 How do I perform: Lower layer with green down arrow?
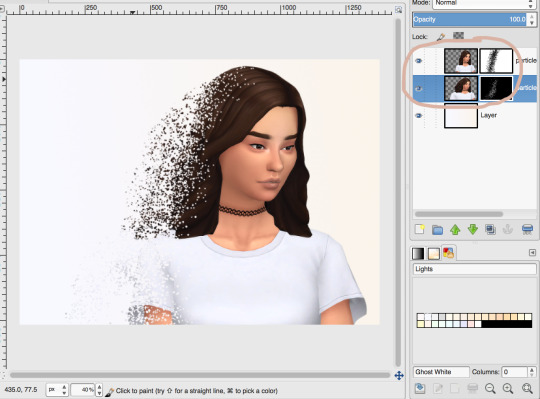point(473,229)
